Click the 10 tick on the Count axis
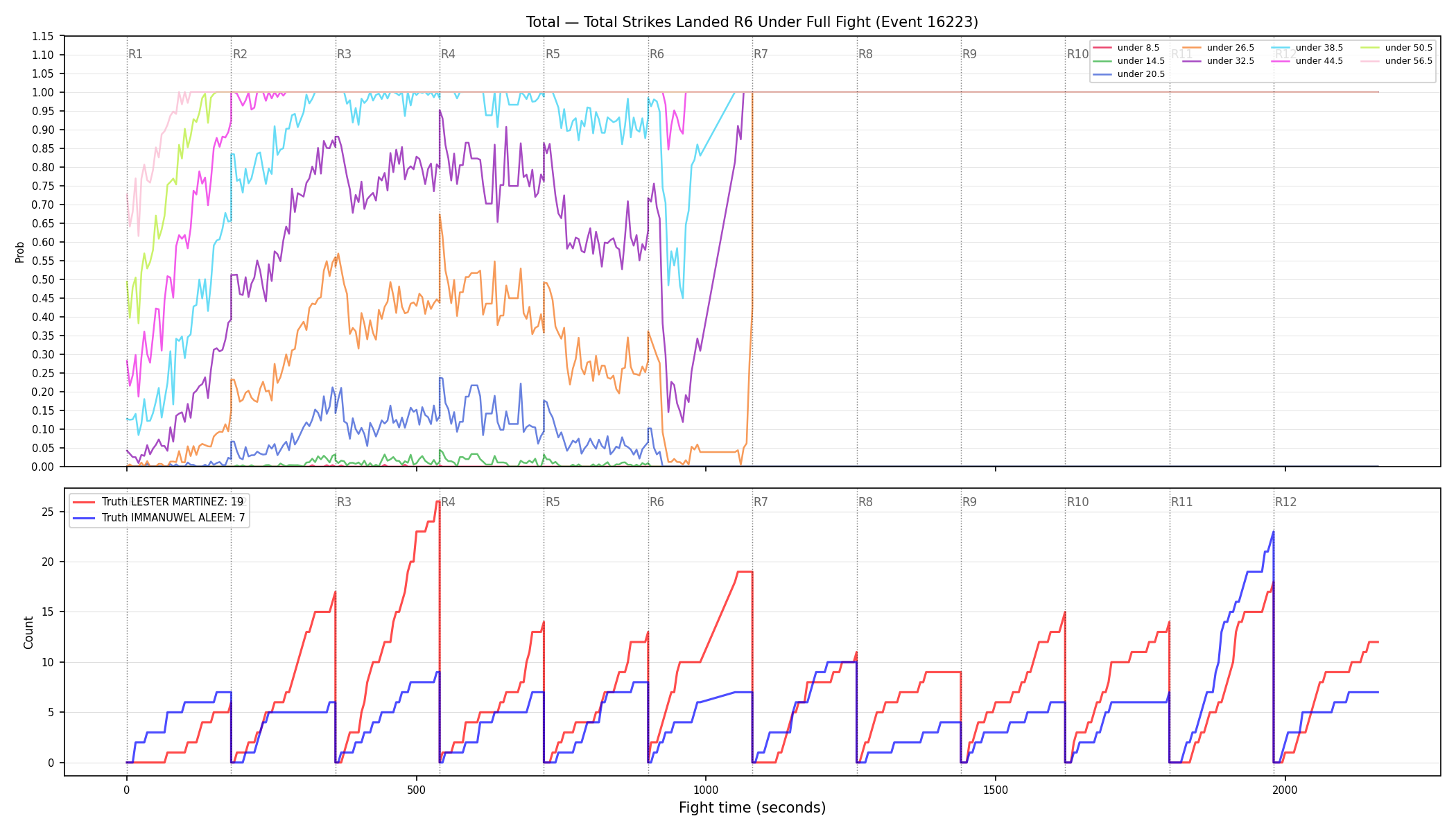This screenshot has width=1456, height=832. [48, 662]
